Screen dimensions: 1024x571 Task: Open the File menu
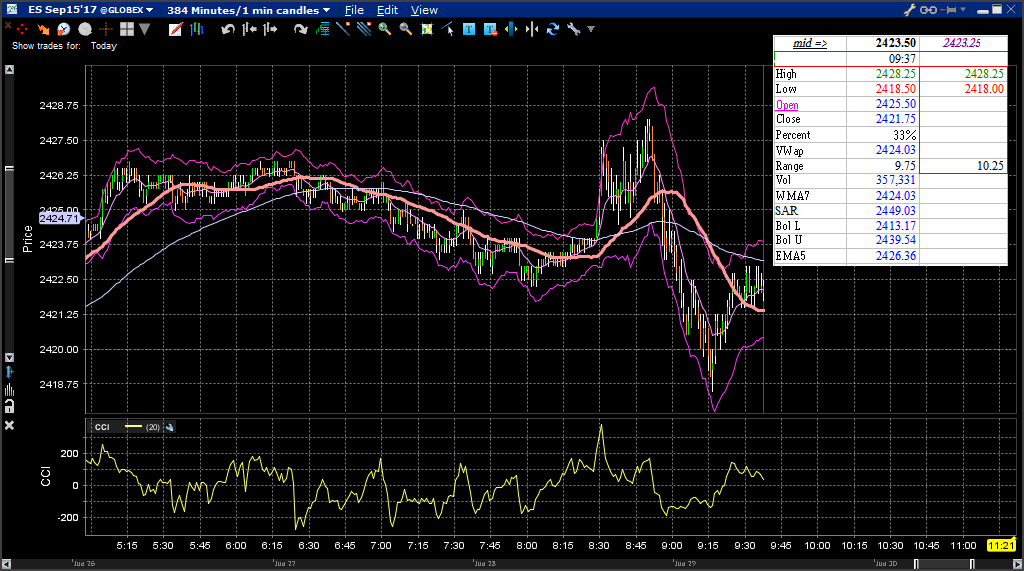(354, 10)
